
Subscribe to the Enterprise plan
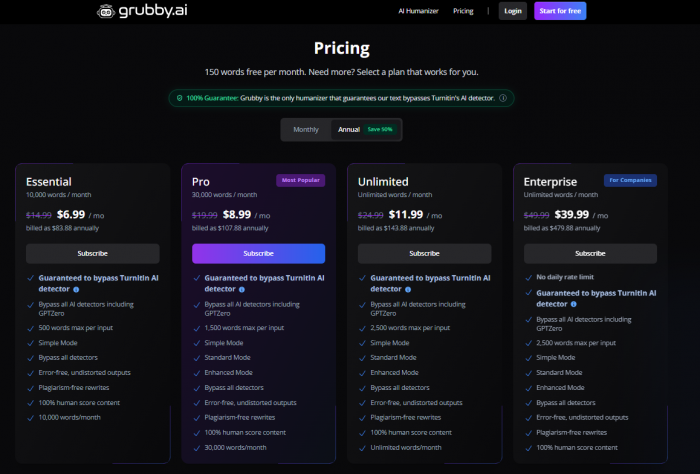coord(590,253)
